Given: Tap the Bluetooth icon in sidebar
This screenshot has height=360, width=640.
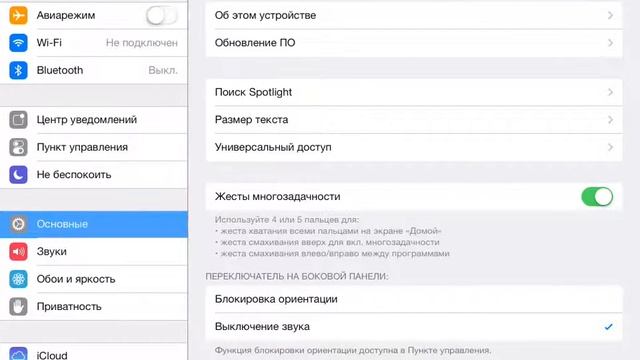Looking at the screenshot, I should 18,70.
